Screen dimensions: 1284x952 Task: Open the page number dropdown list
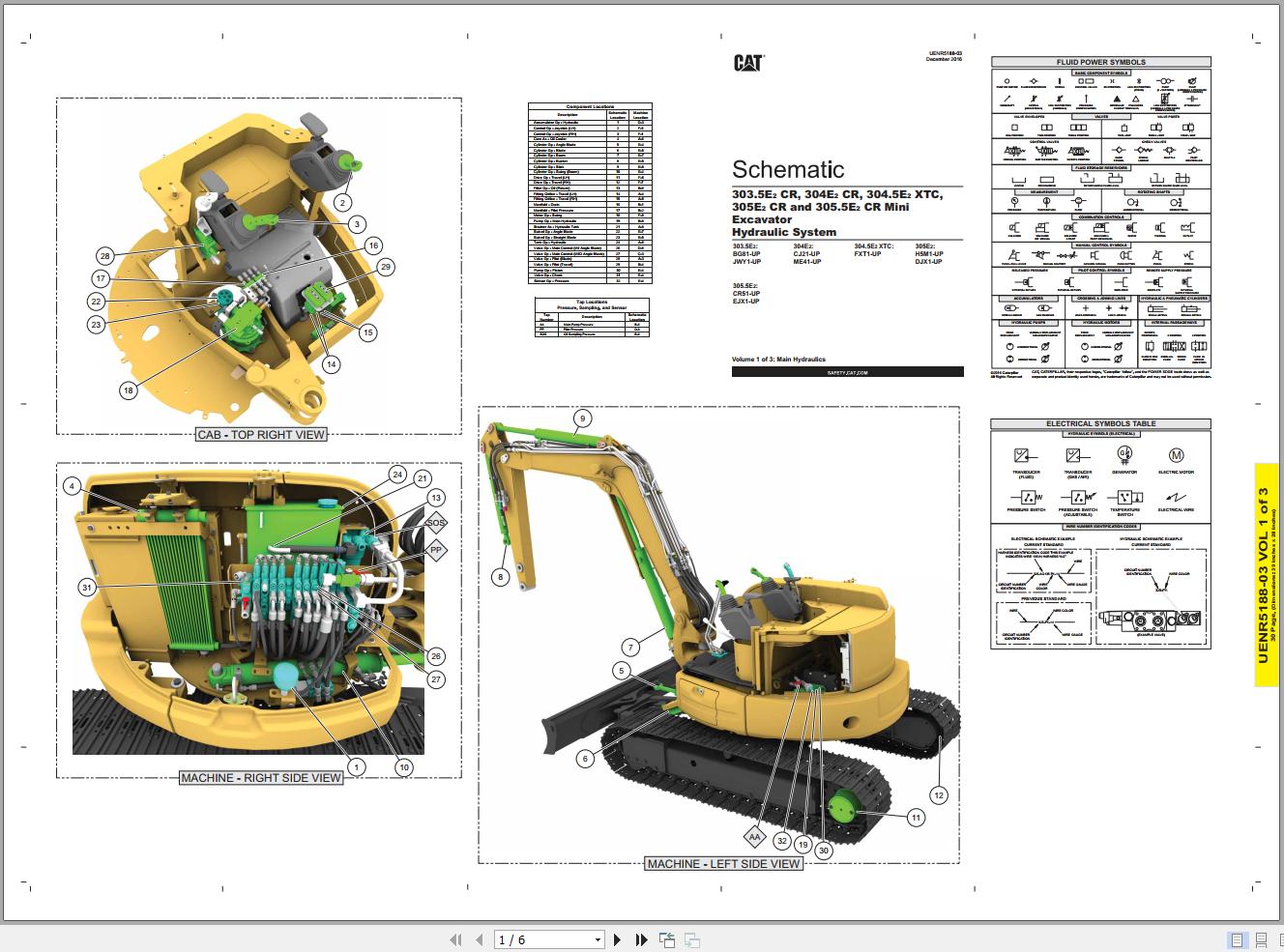[x=598, y=938]
